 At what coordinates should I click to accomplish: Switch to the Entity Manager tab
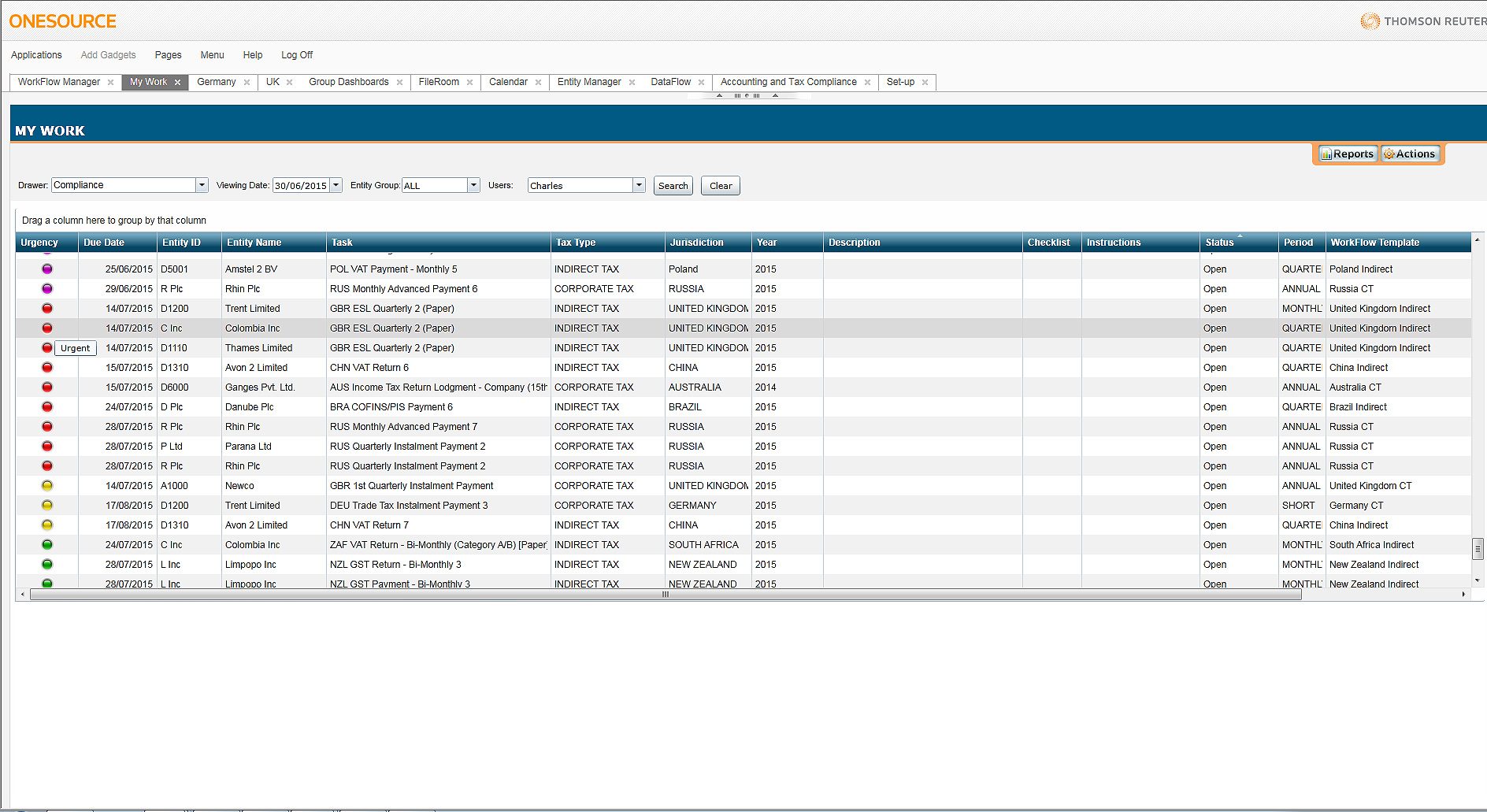(589, 82)
